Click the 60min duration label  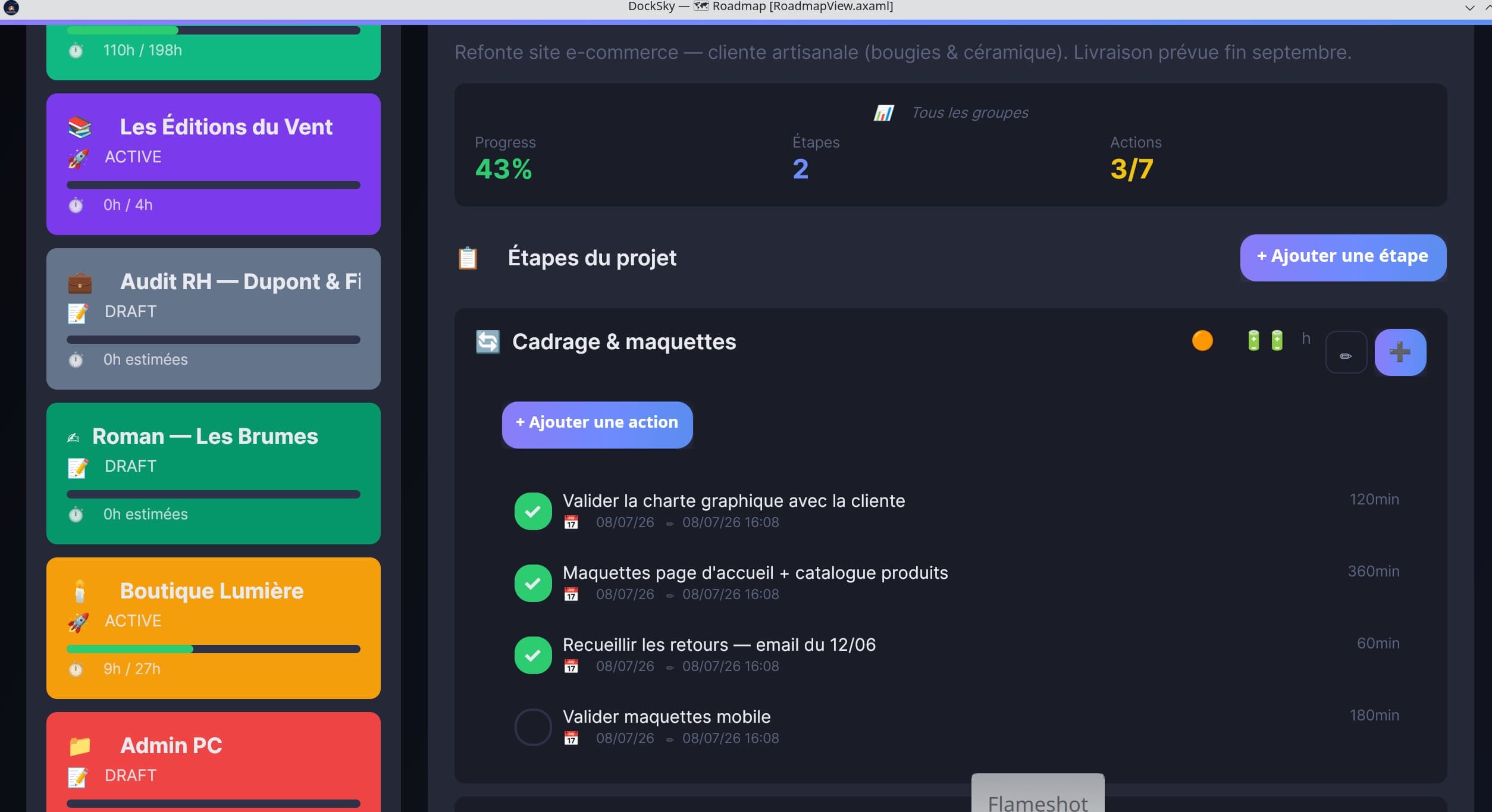[1378, 643]
